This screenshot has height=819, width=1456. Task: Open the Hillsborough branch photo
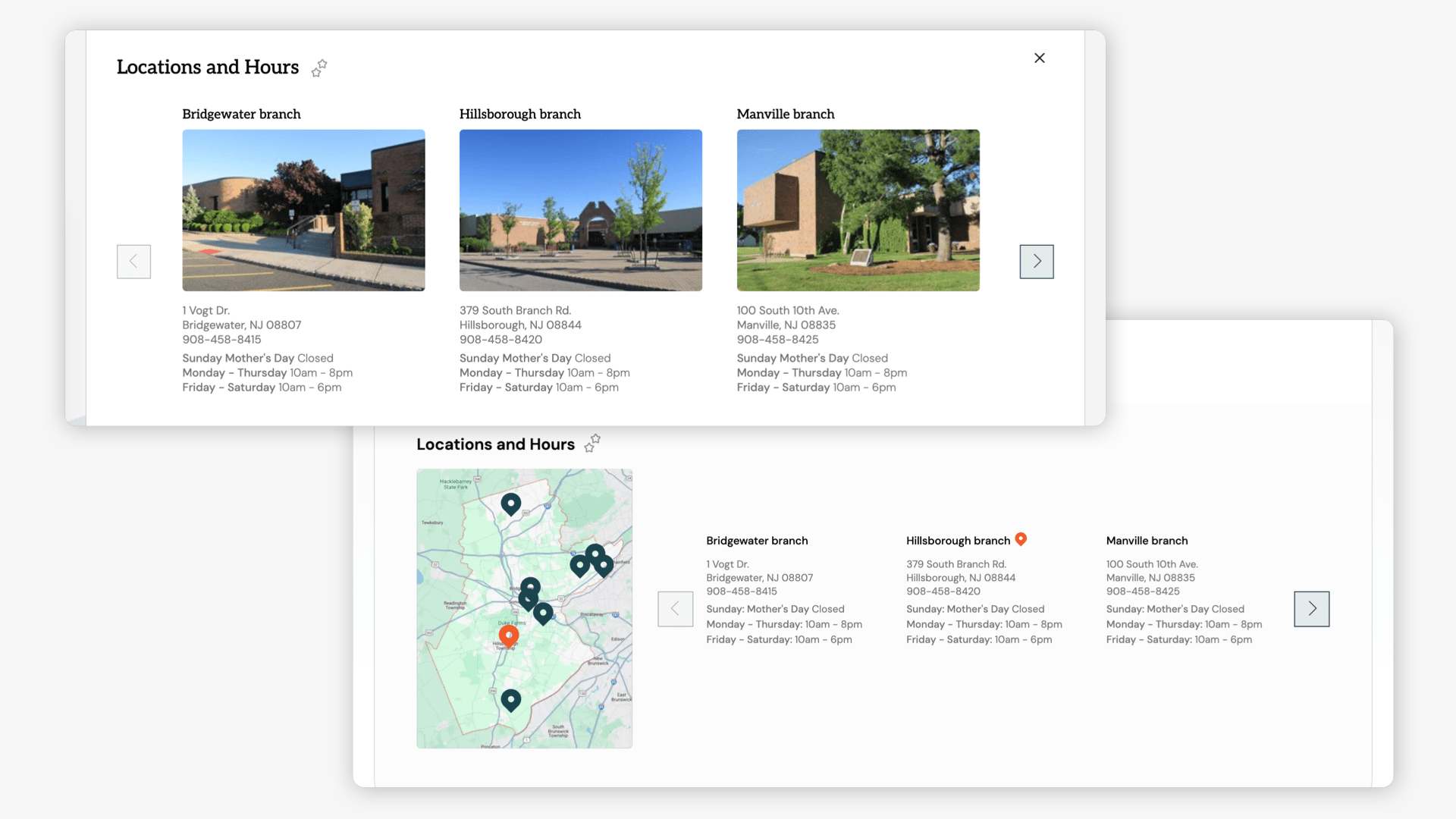pos(580,210)
